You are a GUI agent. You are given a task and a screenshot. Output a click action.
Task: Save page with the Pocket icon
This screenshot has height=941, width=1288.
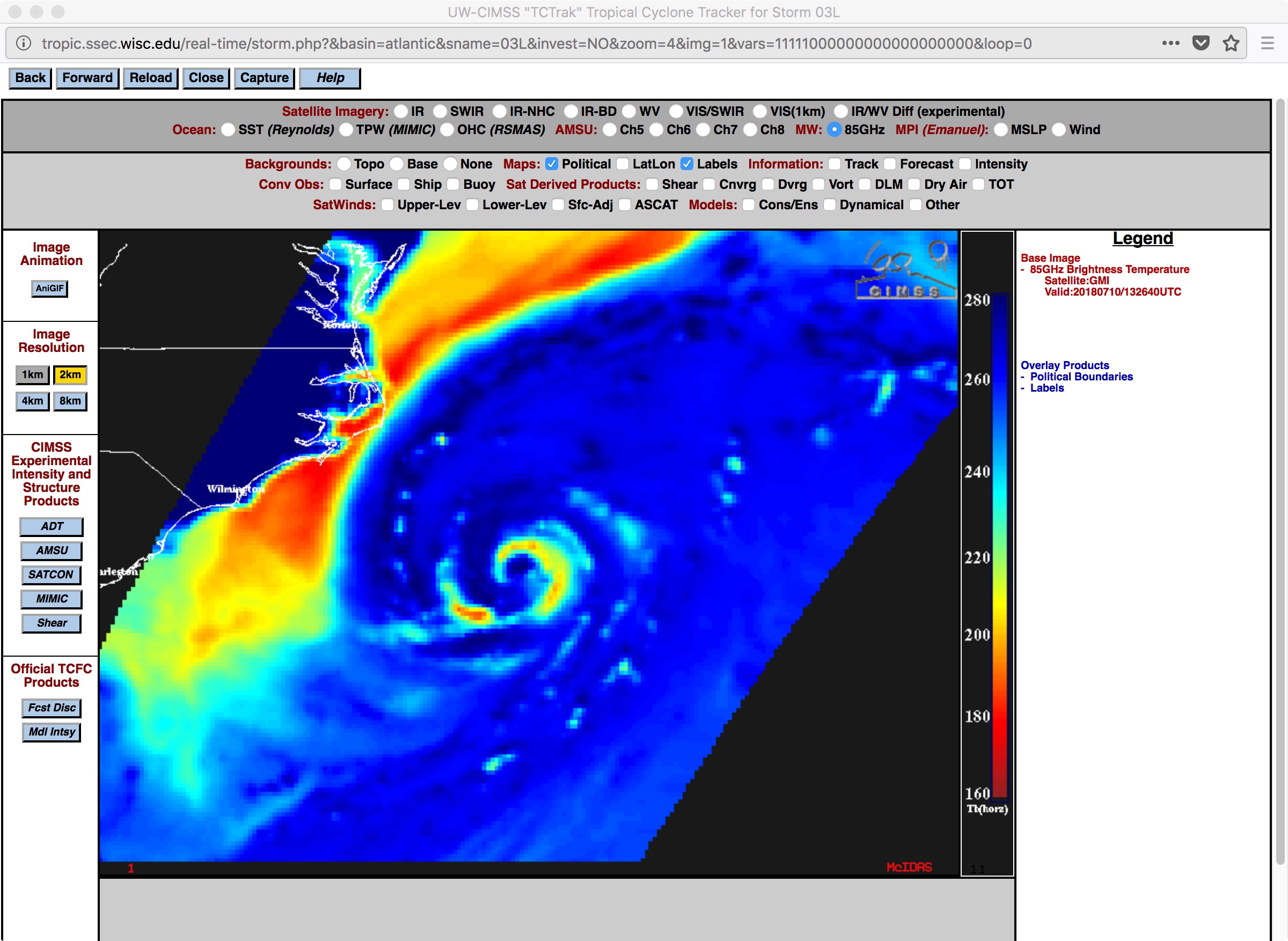pyautogui.click(x=1201, y=43)
